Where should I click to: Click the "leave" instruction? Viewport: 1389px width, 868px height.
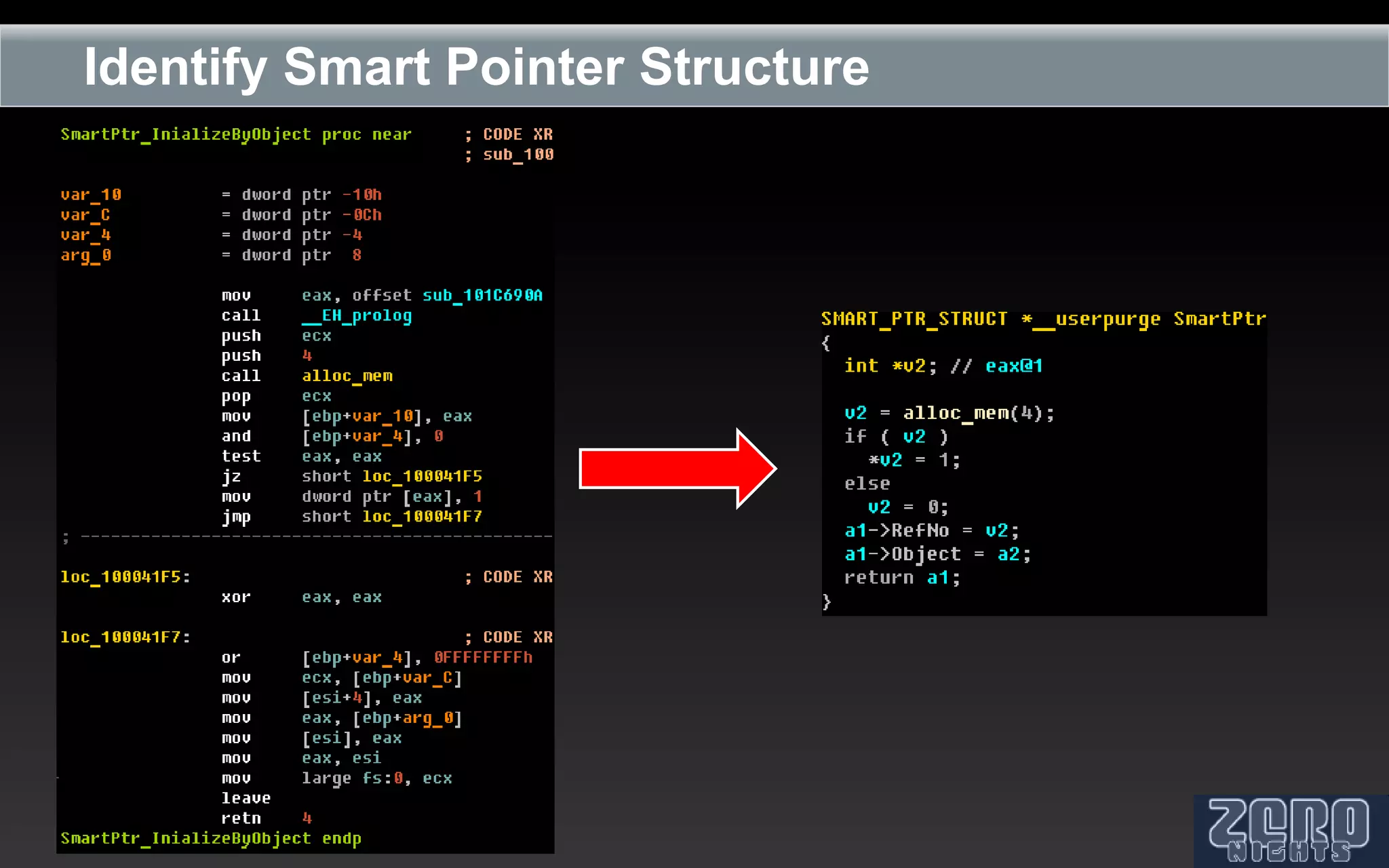(246, 799)
